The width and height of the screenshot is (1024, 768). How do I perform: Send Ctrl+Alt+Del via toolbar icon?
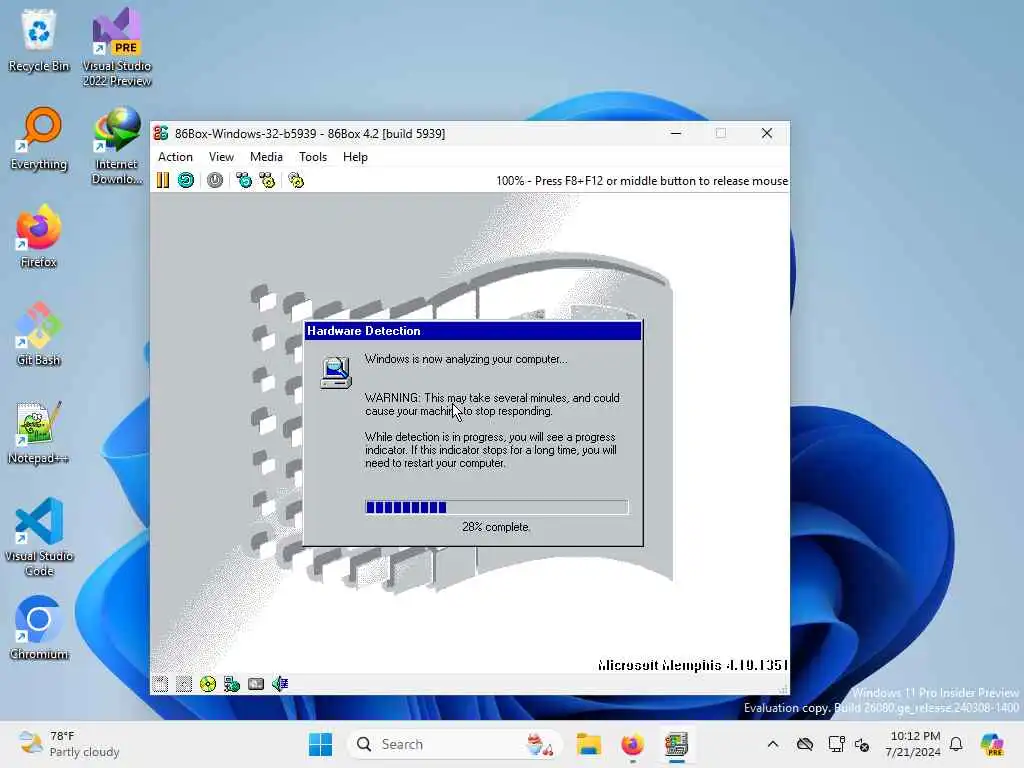click(244, 180)
